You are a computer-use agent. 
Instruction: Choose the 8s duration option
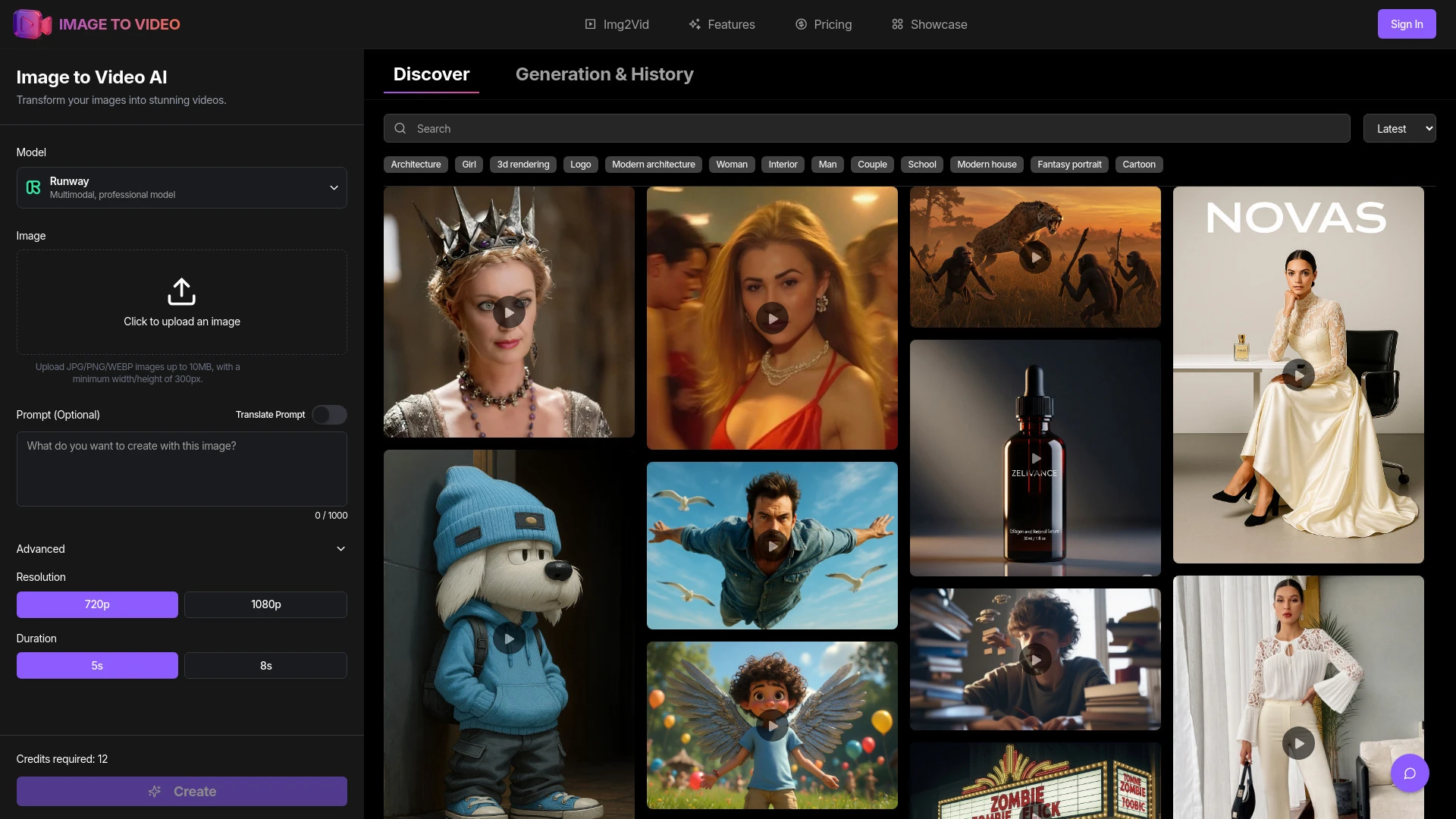click(265, 666)
